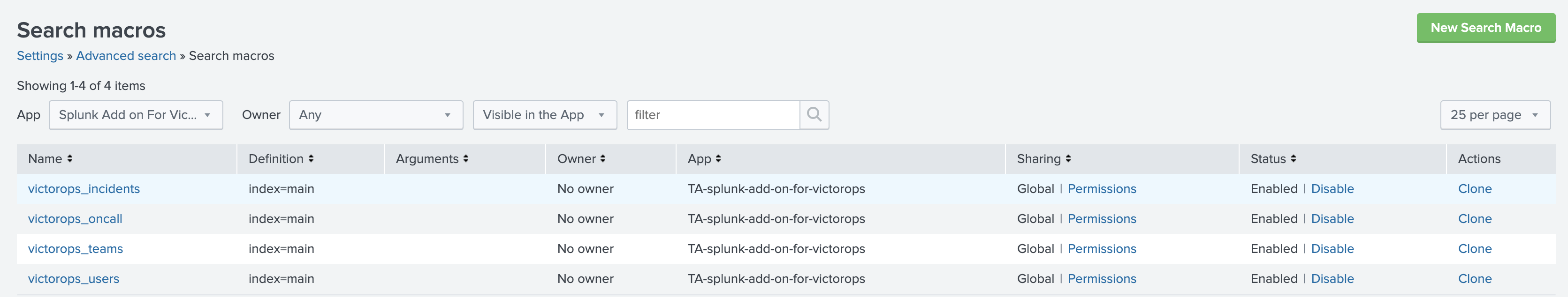
Task: Sort by App column header
Action: tap(704, 158)
